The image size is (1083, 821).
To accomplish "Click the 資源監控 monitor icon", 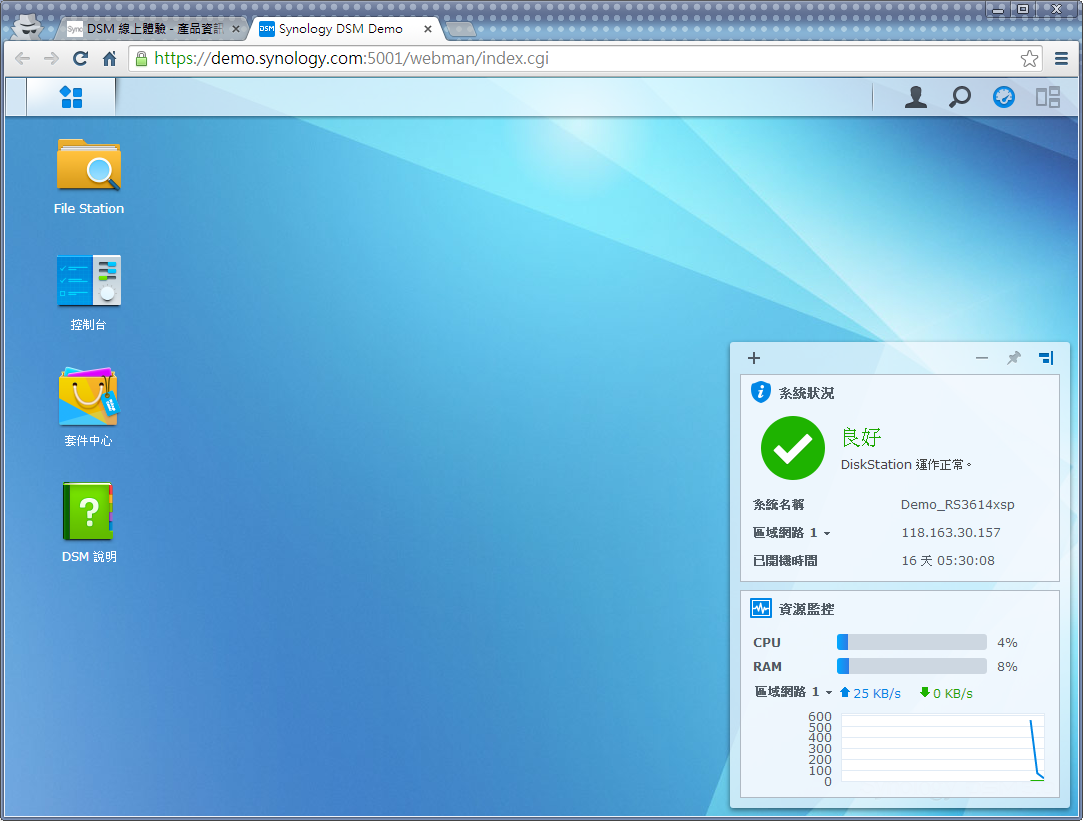I will pos(760,608).
